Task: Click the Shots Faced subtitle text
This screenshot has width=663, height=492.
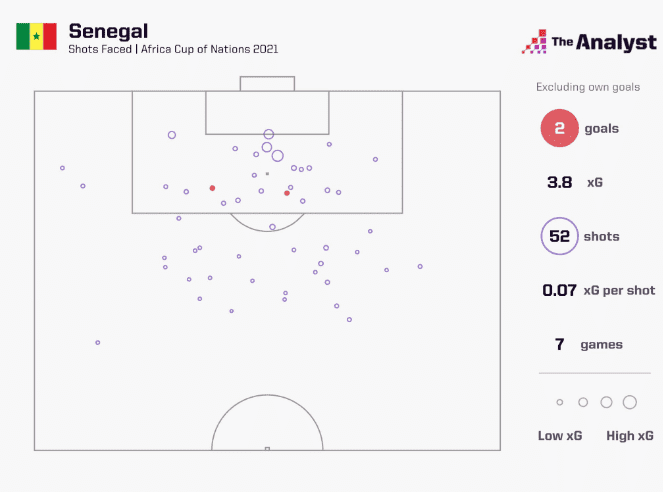Action: (173, 48)
